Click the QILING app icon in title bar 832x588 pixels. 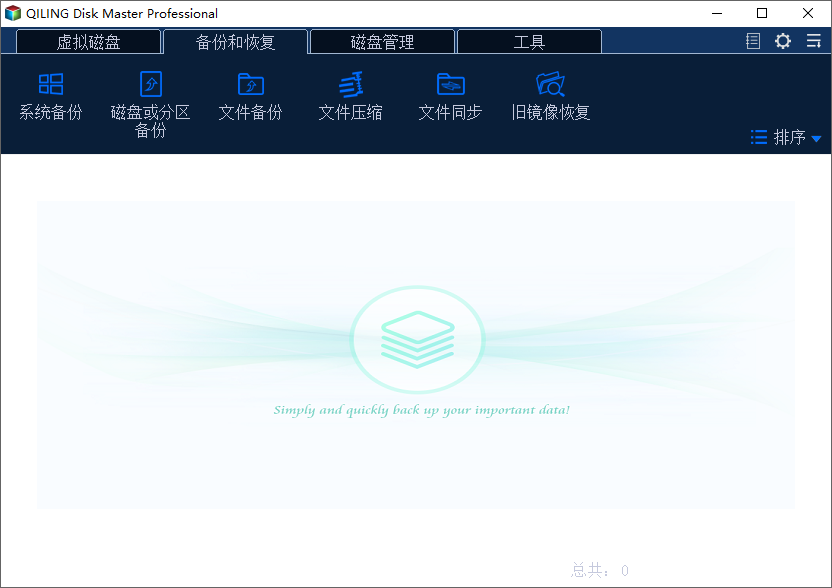(x=14, y=14)
